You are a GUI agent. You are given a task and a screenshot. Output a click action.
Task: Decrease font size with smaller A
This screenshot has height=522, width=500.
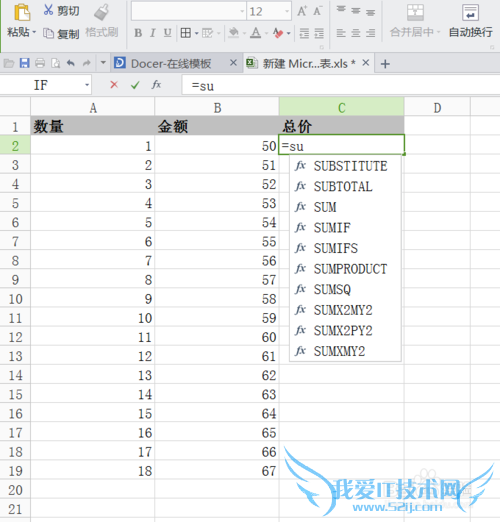[x=317, y=11]
